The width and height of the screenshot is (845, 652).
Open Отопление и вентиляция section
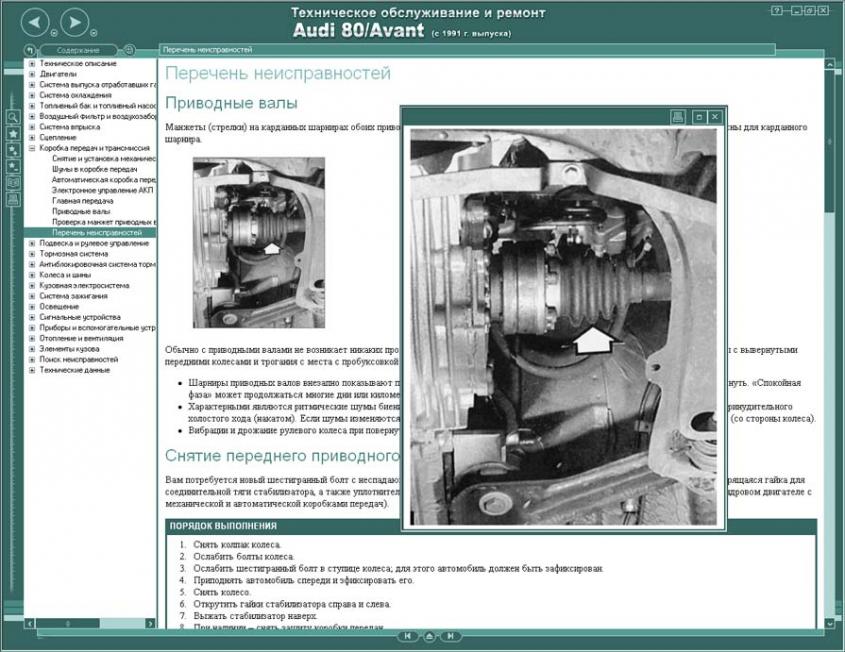click(x=81, y=338)
